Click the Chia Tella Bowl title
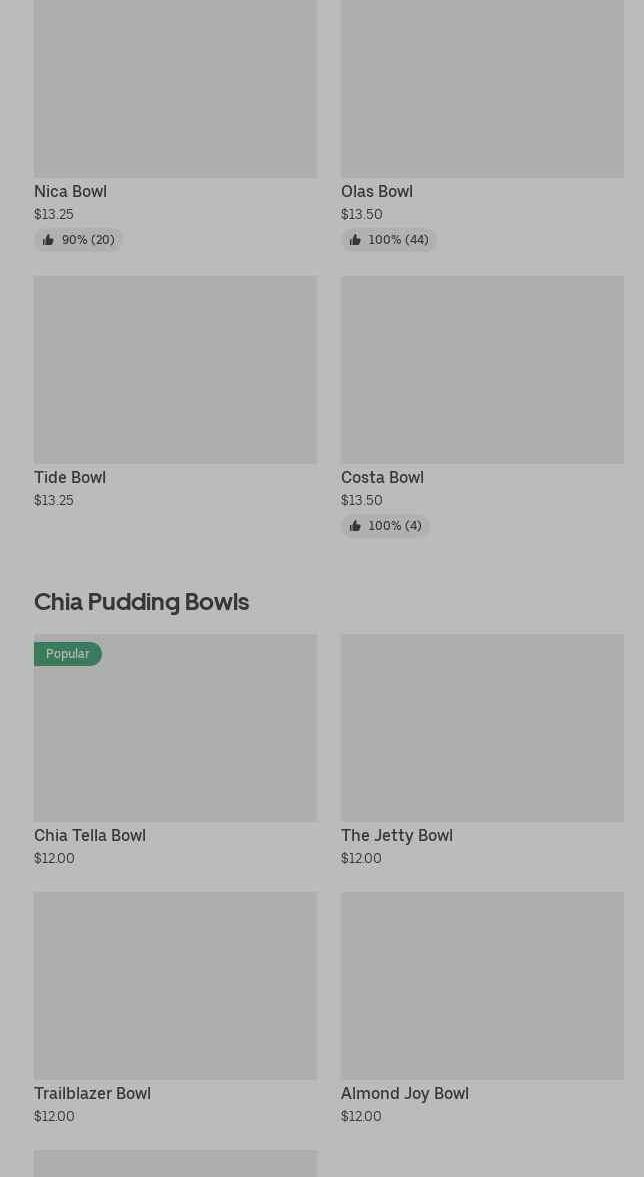This screenshot has width=644, height=1177. point(90,835)
